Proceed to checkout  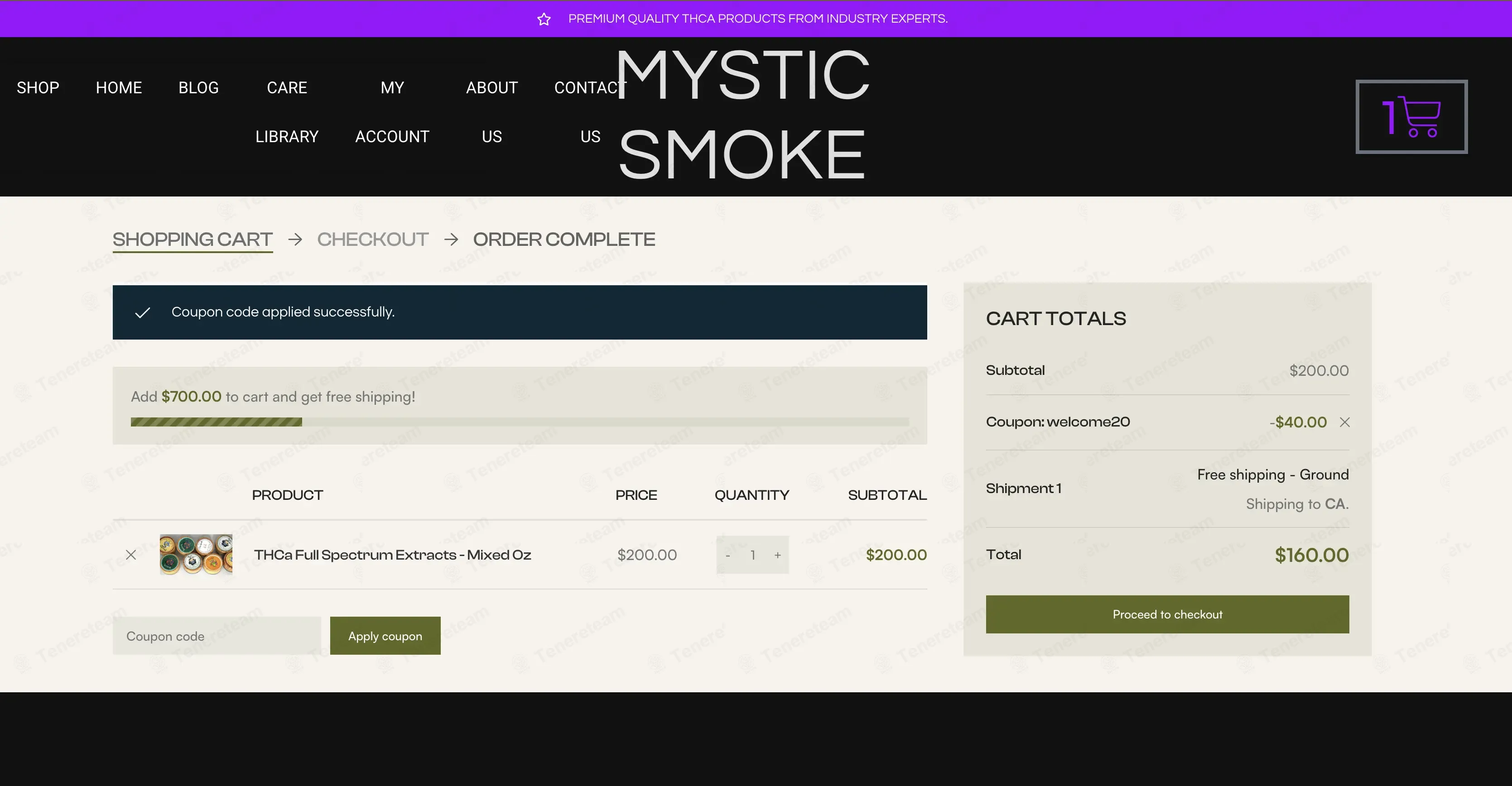pos(1167,614)
